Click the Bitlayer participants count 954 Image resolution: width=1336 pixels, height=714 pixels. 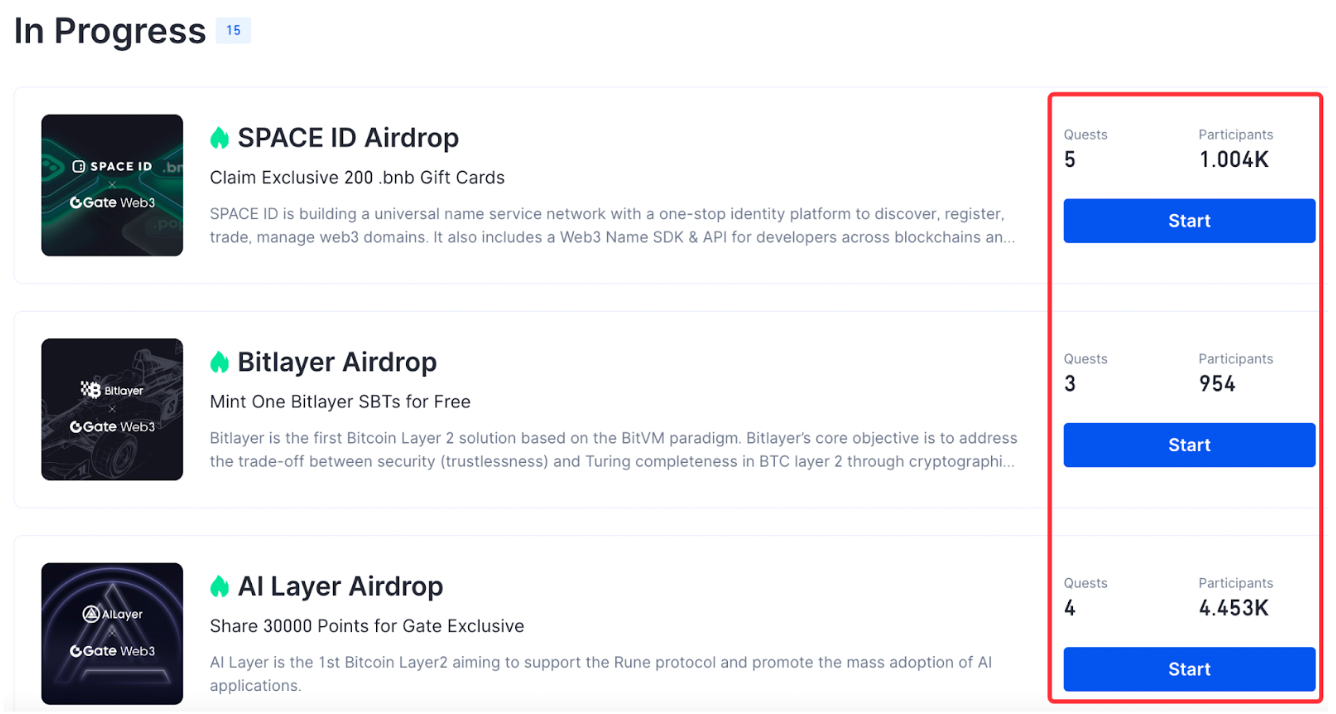[x=1217, y=384]
